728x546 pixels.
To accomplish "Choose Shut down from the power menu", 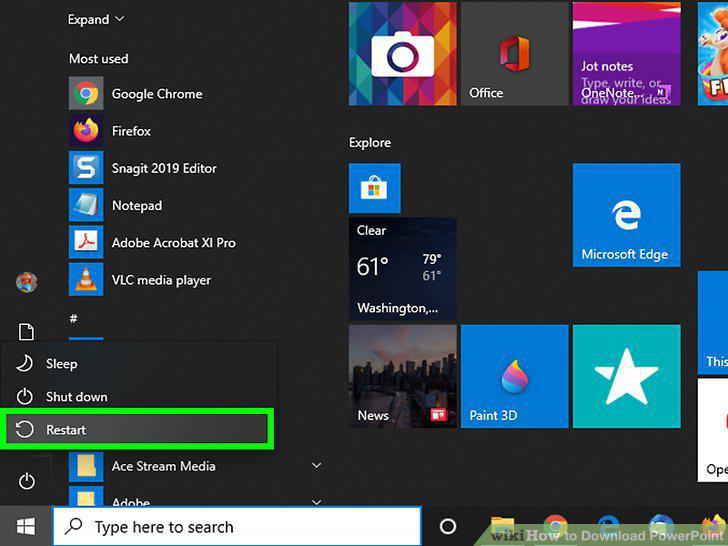I will [x=139, y=396].
